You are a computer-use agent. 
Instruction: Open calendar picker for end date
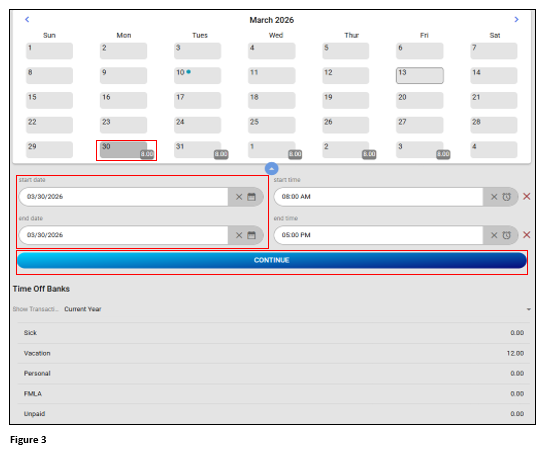click(x=251, y=235)
